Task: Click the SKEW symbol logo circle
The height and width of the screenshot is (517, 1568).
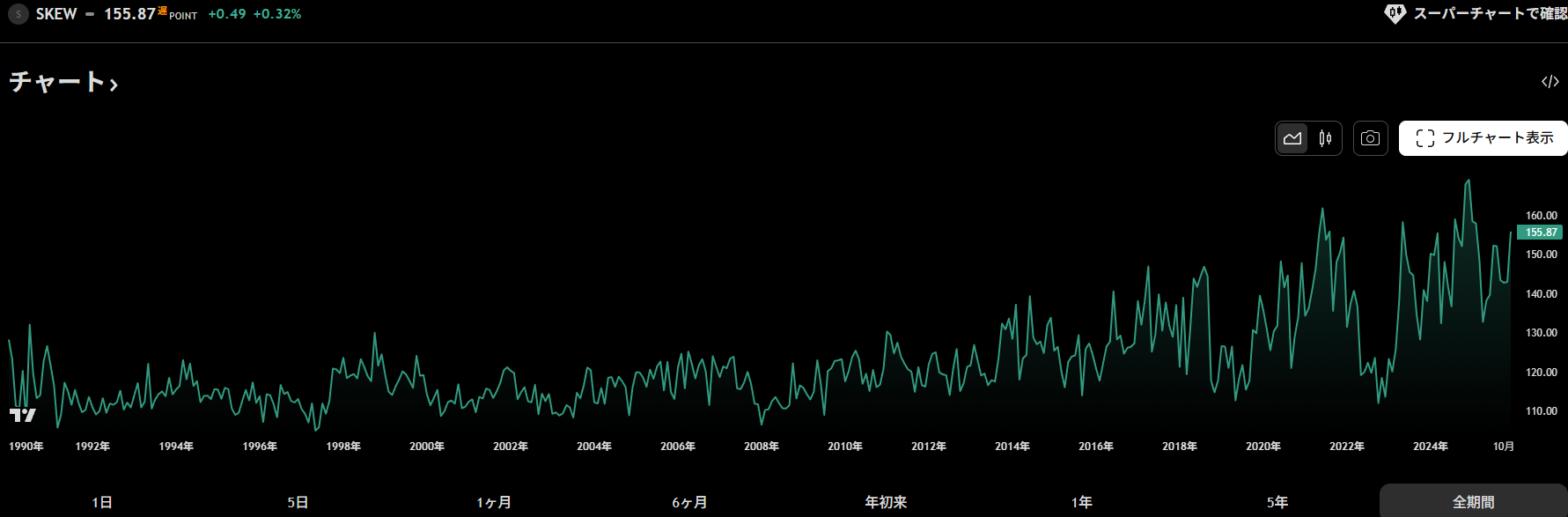Action: (x=18, y=14)
